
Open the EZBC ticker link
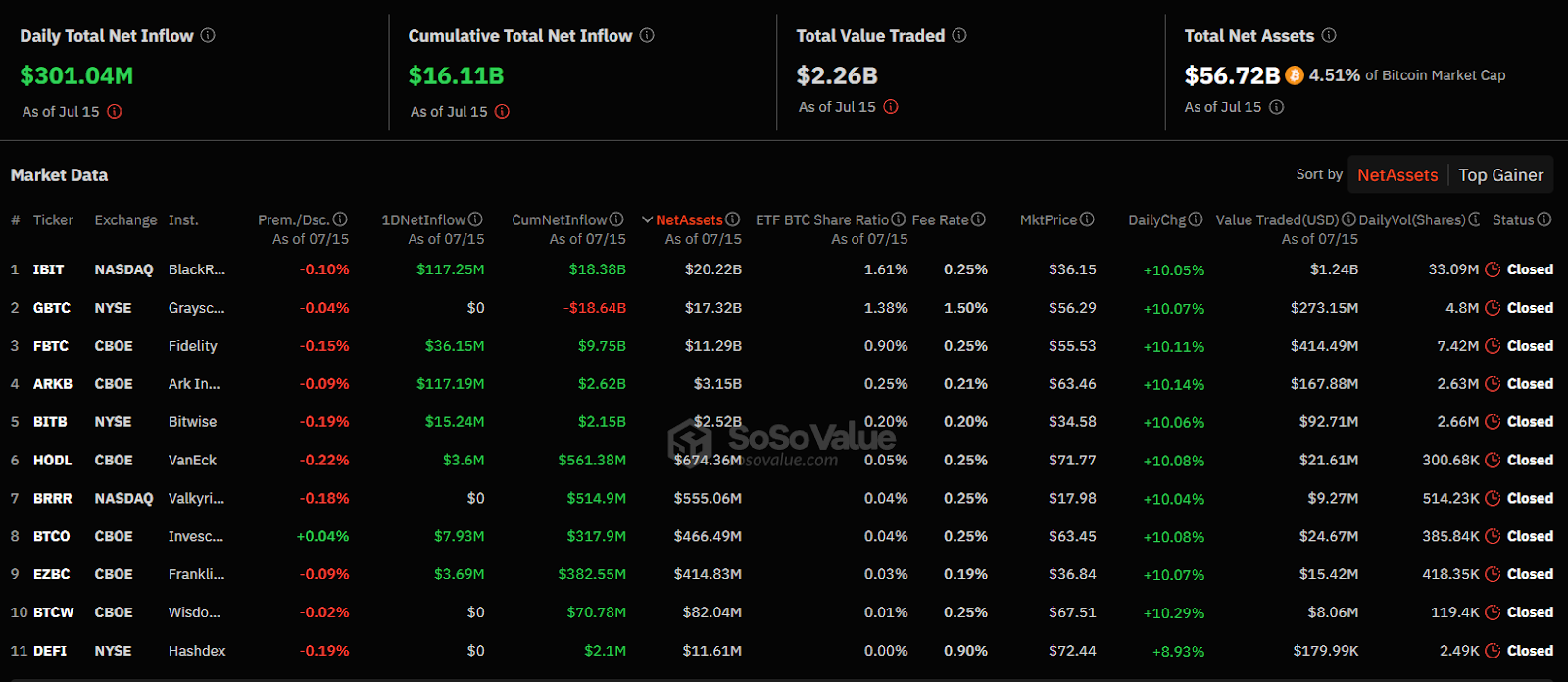tap(52, 574)
